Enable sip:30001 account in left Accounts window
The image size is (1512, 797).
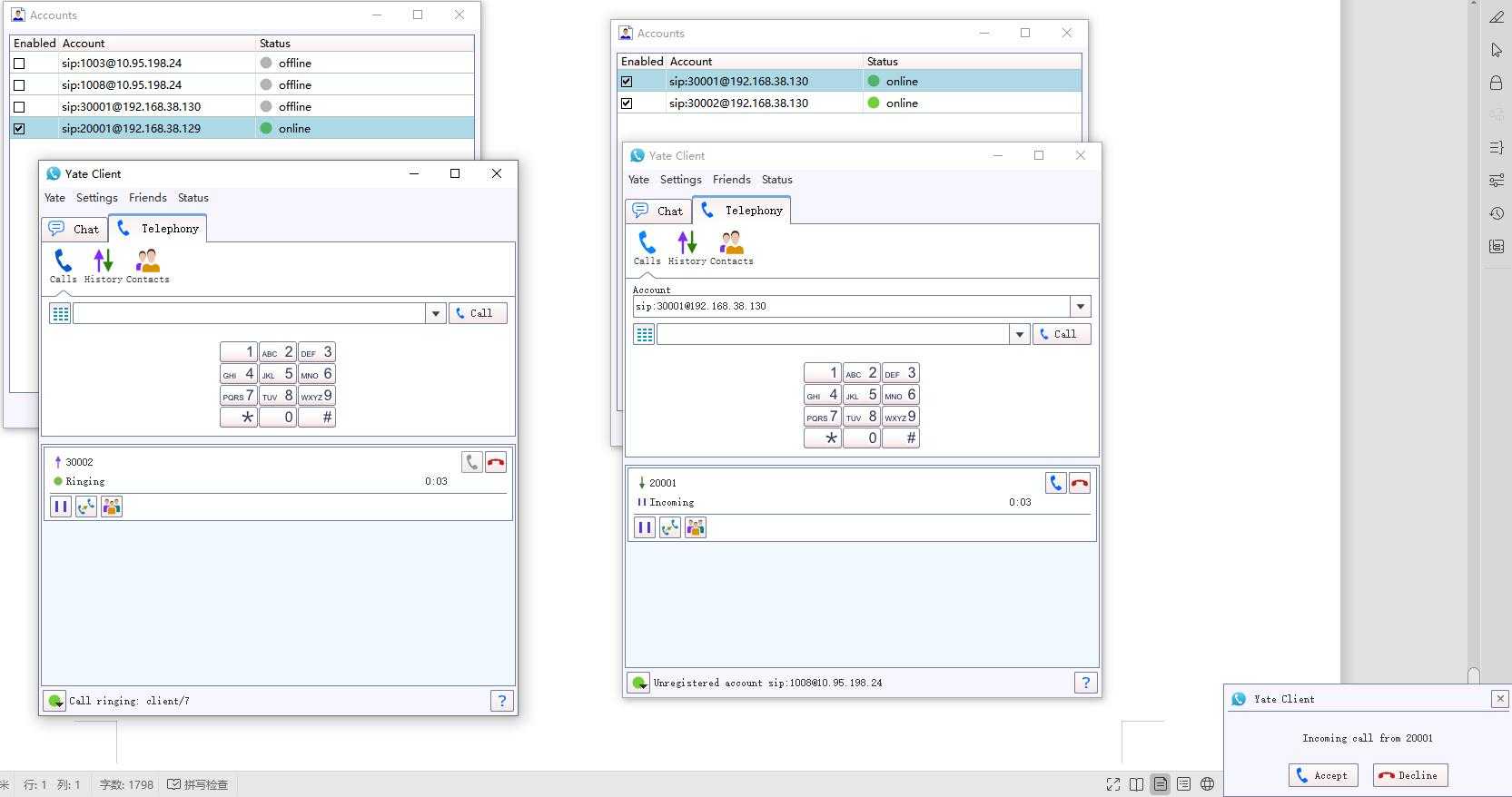(x=19, y=107)
